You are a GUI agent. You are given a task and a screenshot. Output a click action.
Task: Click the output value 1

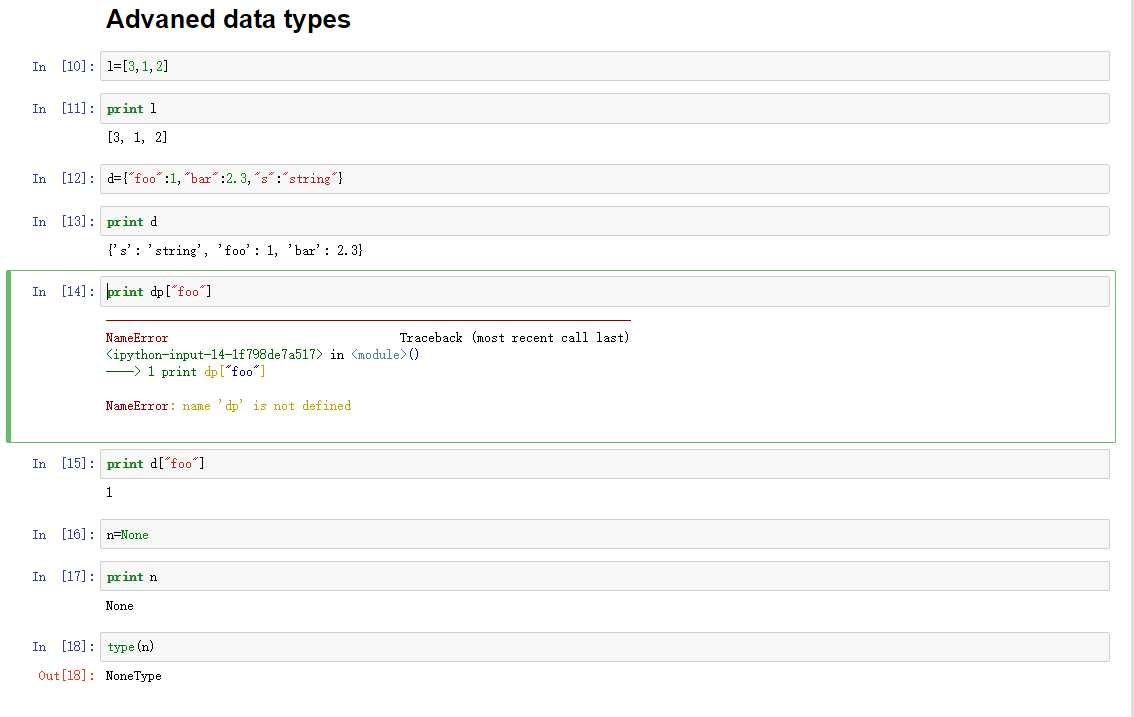point(109,493)
